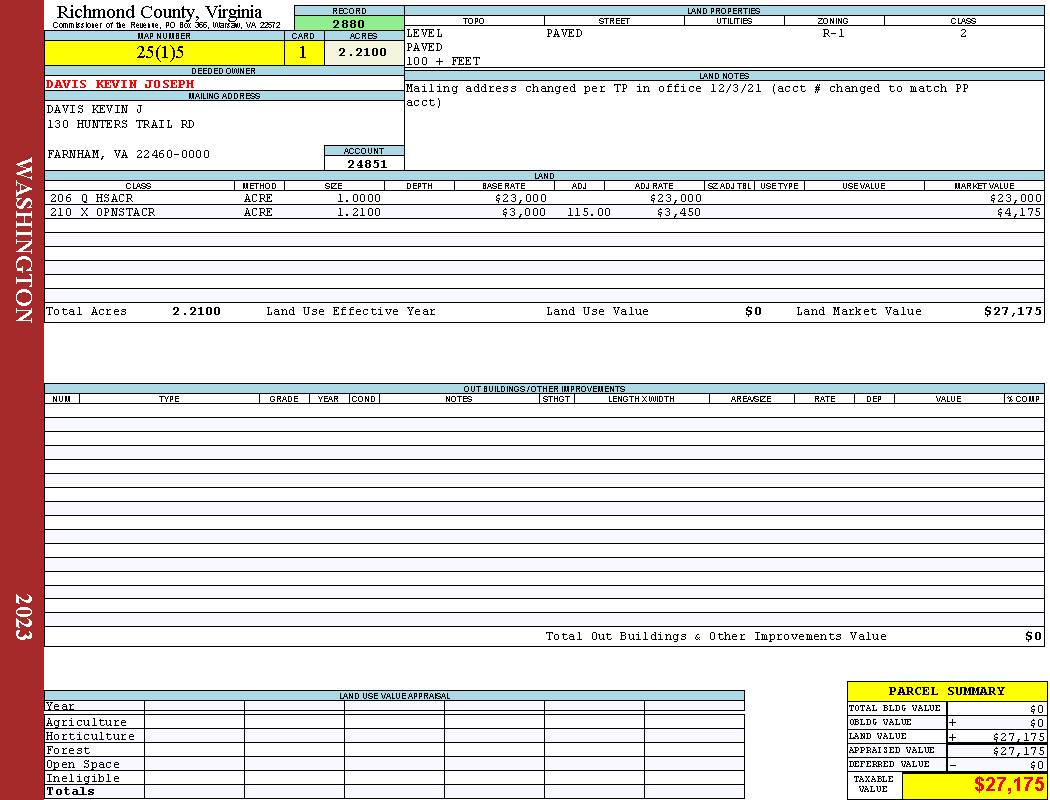Click the red taxable value $27,175
The width and height of the screenshot is (1050, 800).
(1008, 785)
